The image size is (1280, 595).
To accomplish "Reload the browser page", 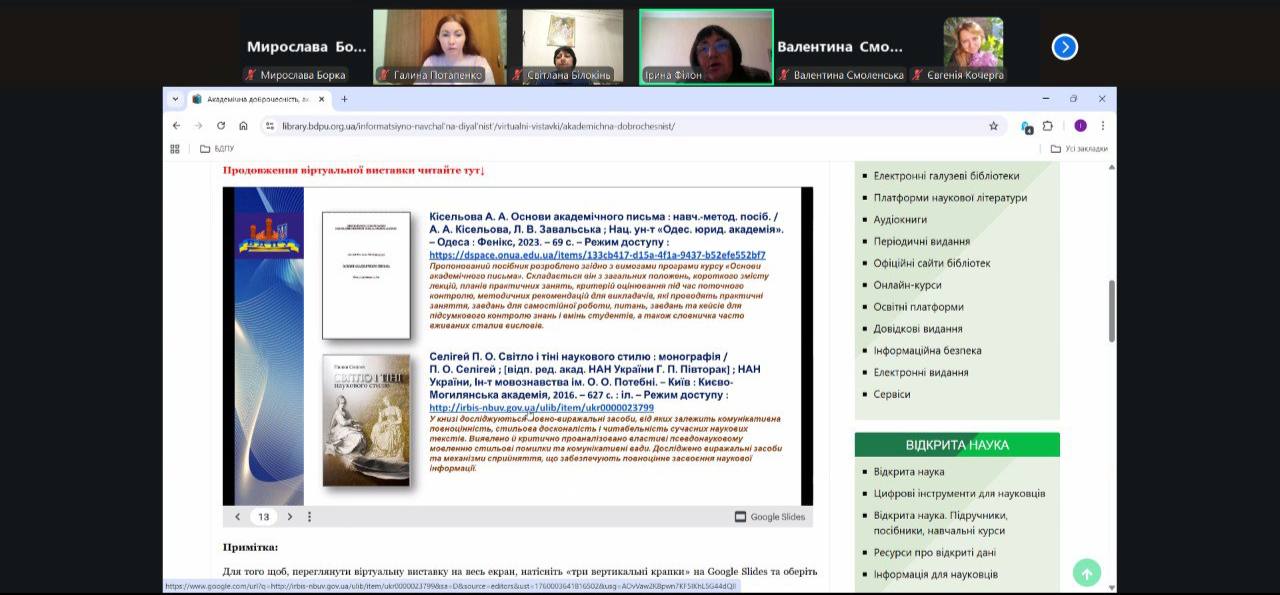I will 220,126.
